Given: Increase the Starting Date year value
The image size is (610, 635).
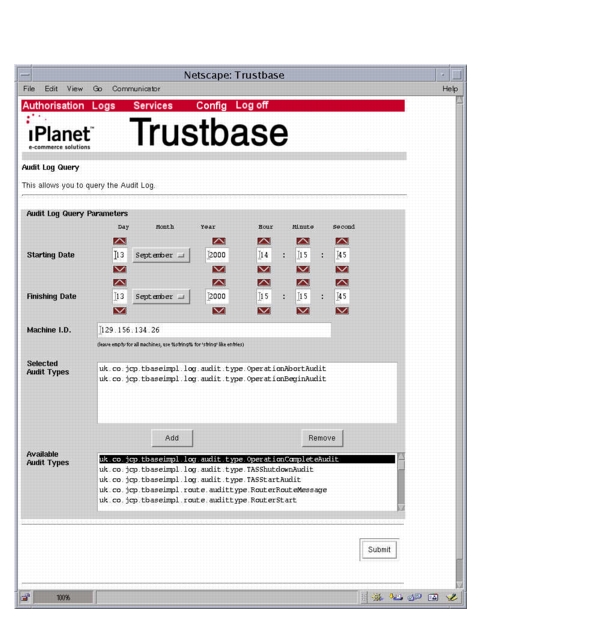Looking at the screenshot, I should click(x=219, y=241).
